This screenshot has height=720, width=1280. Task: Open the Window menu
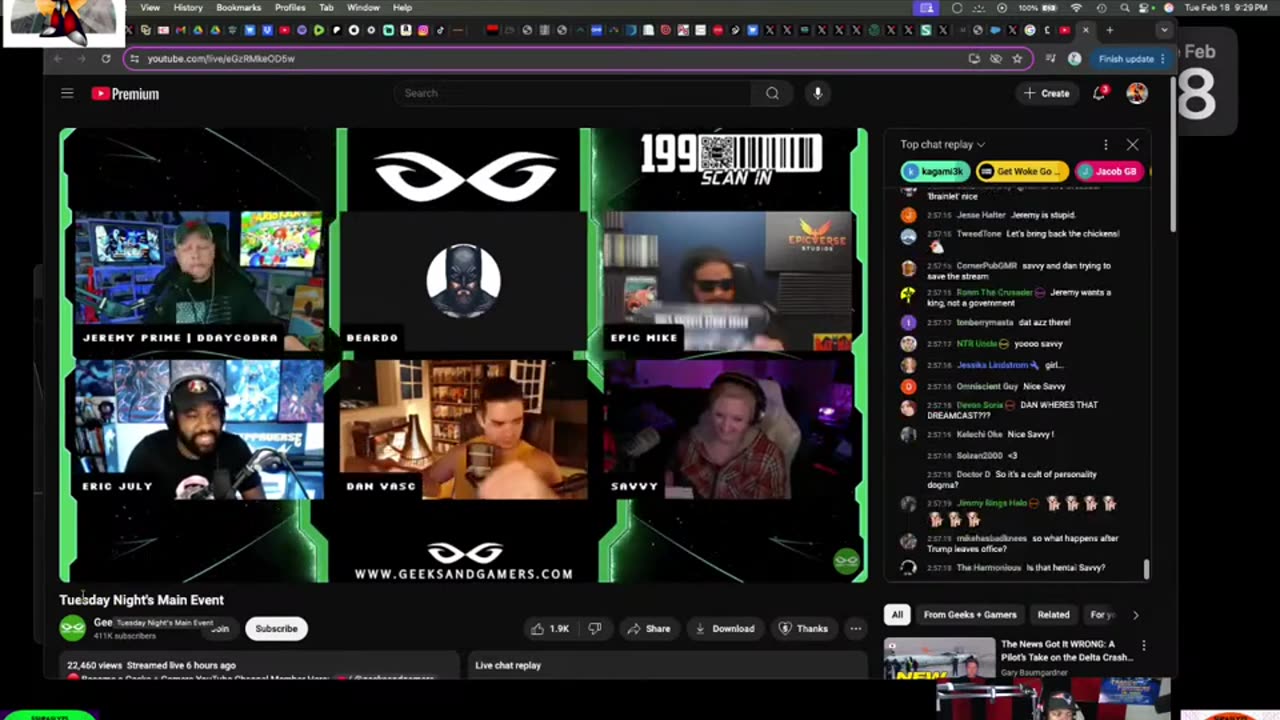[x=363, y=7]
